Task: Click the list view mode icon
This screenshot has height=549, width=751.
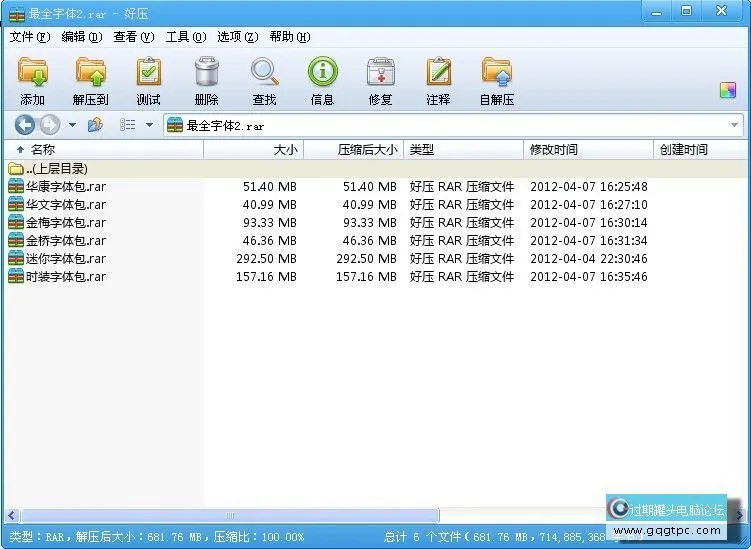Action: coord(127,125)
